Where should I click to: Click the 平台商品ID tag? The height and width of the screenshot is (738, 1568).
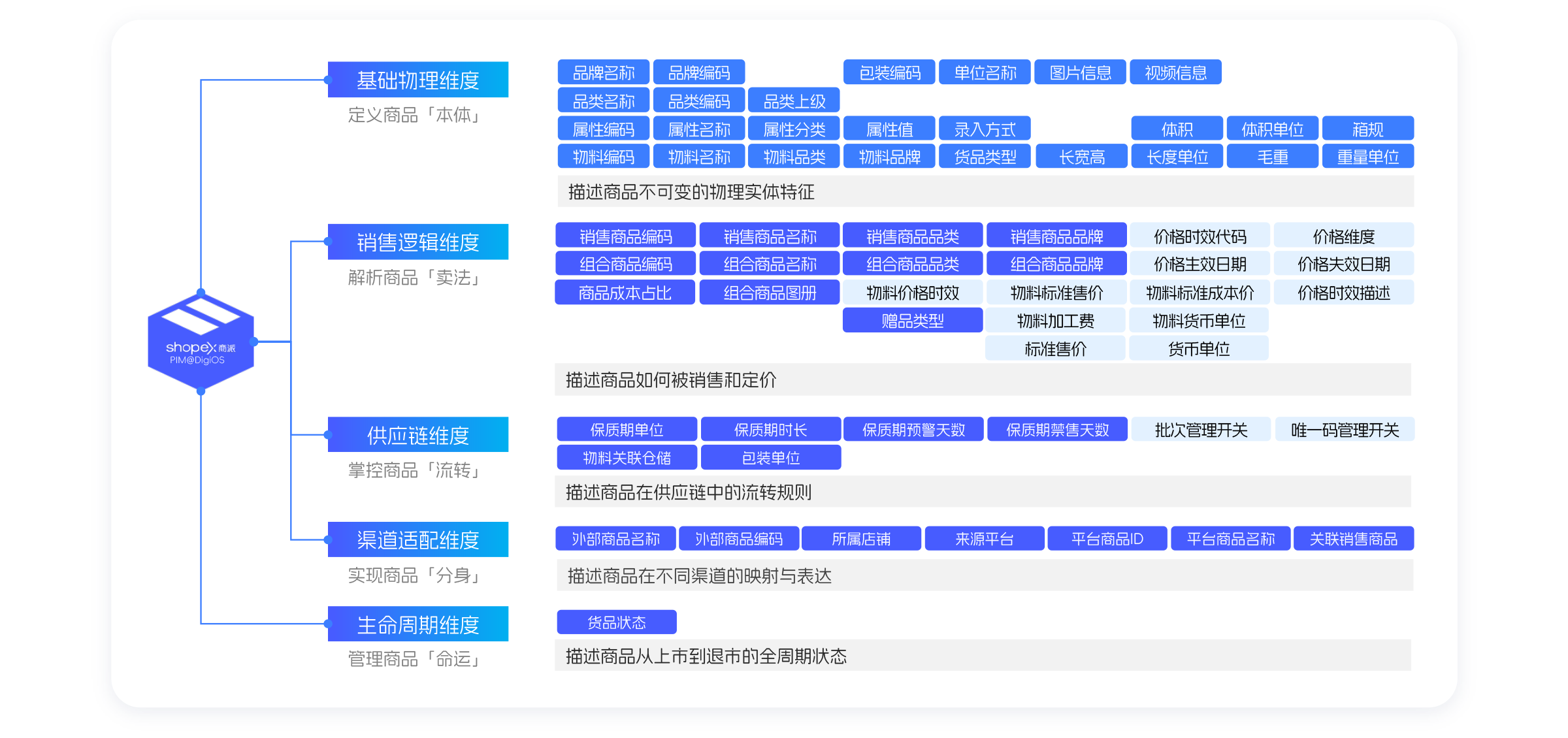[x=1107, y=538]
